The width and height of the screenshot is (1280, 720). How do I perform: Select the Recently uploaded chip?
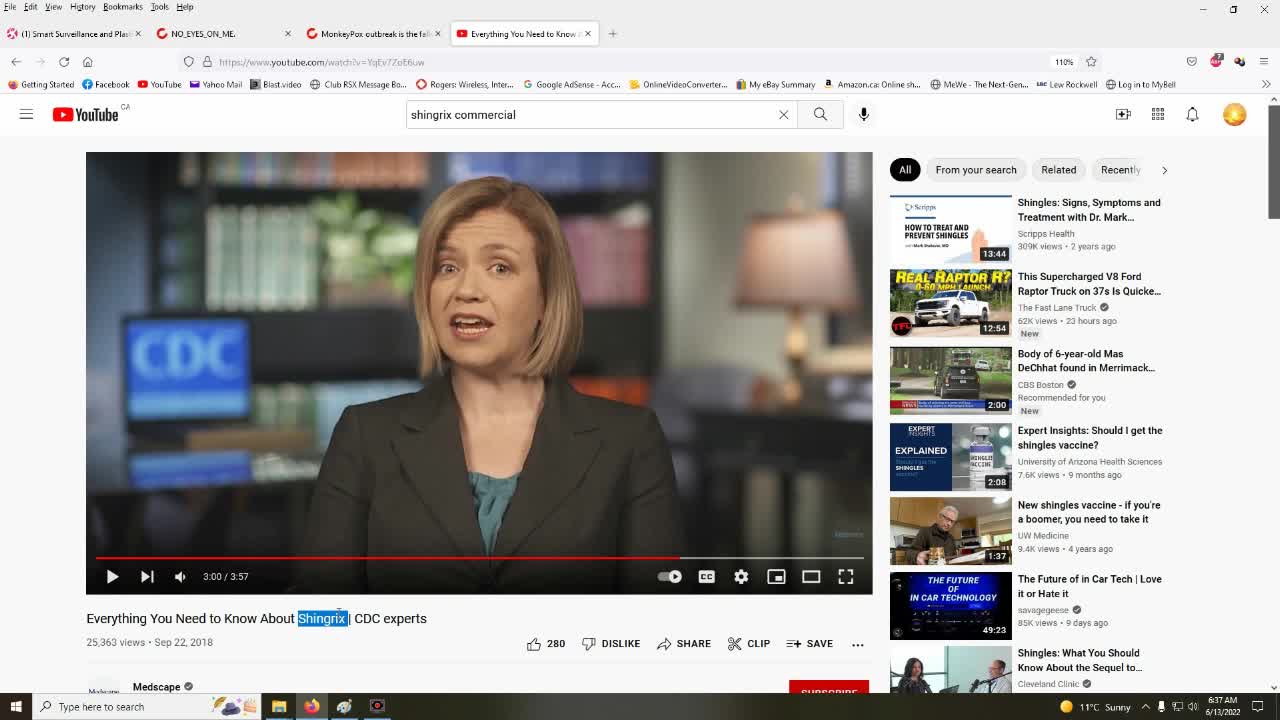click(1120, 170)
